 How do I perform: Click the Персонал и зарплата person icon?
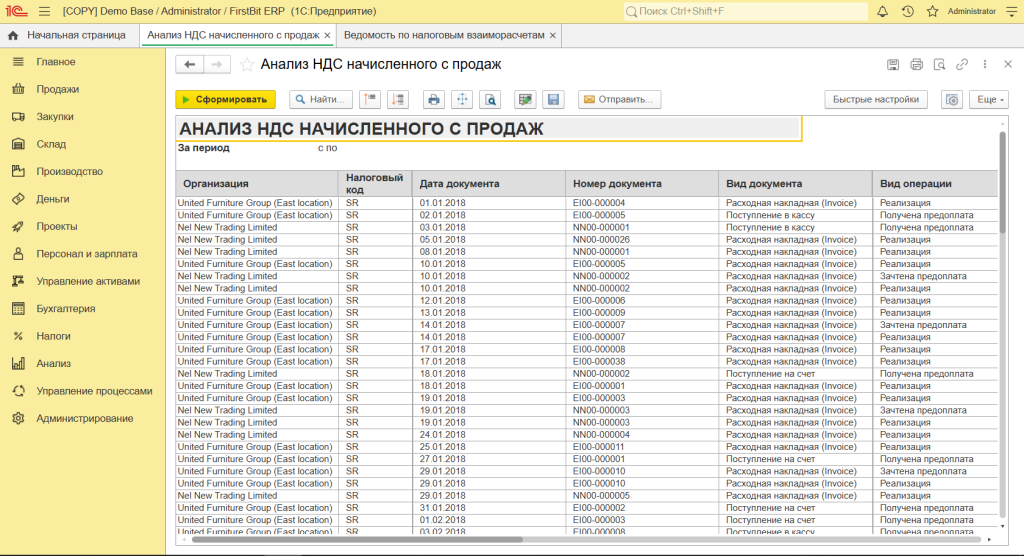[18, 253]
